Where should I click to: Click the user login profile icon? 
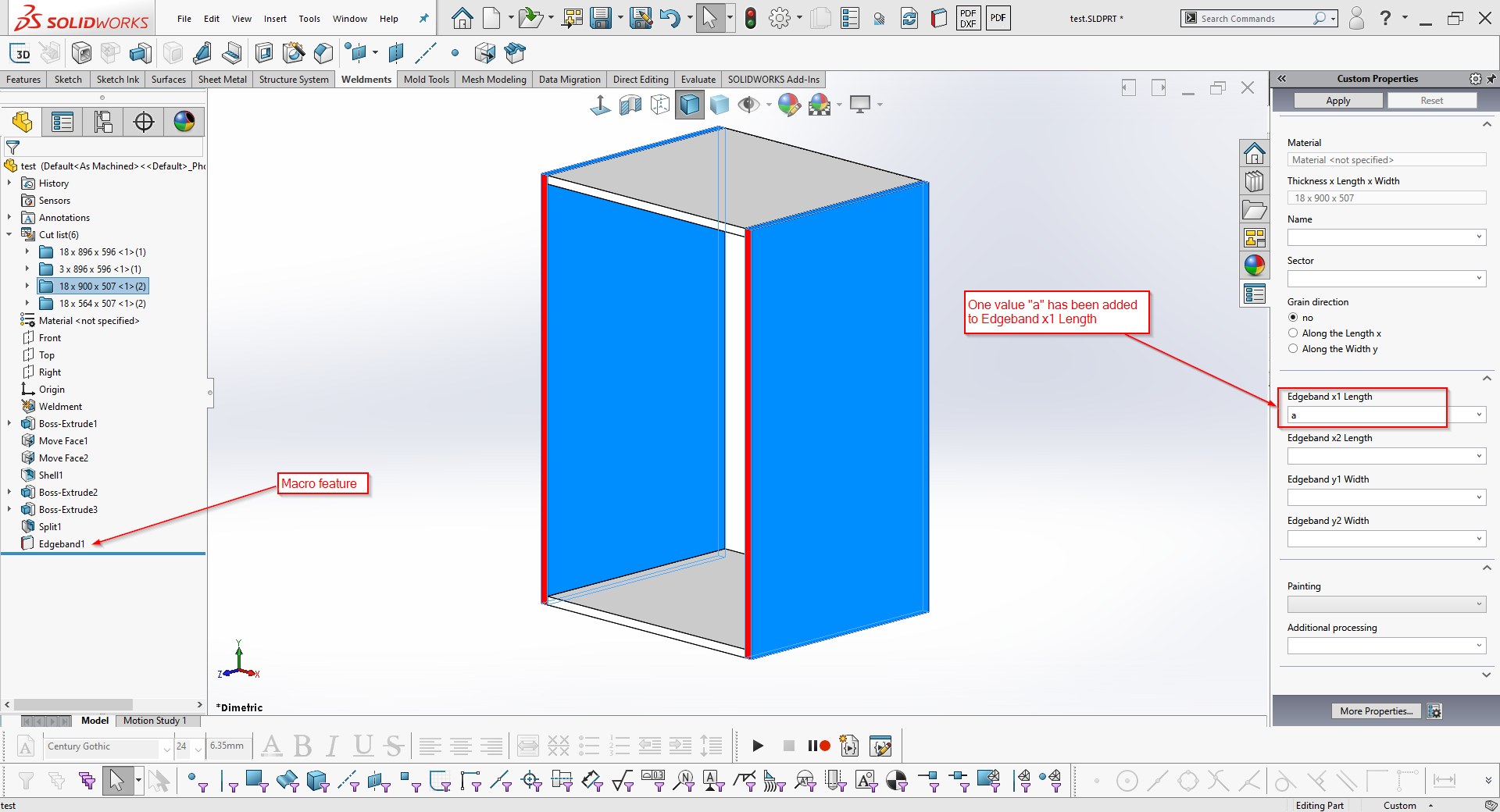(x=1356, y=18)
